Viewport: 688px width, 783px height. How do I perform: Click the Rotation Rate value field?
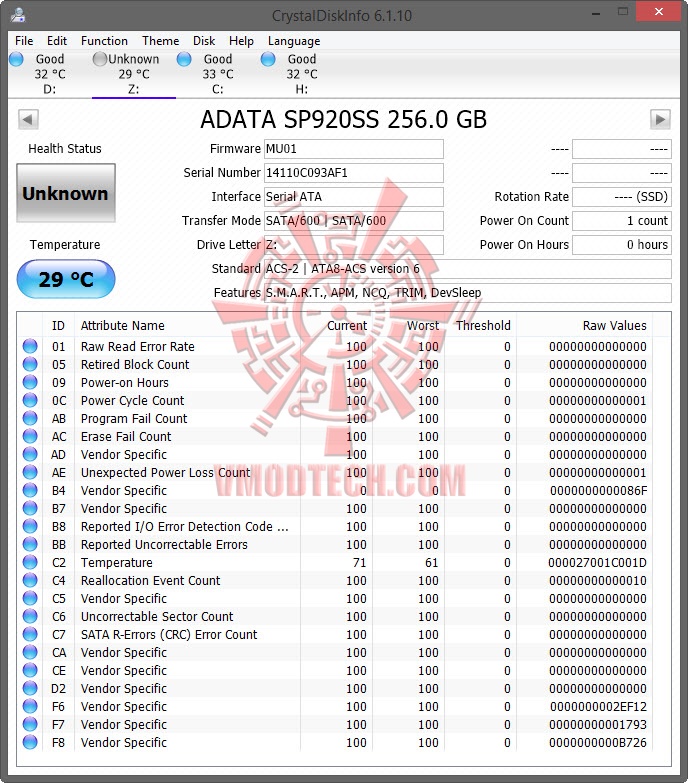pos(622,197)
